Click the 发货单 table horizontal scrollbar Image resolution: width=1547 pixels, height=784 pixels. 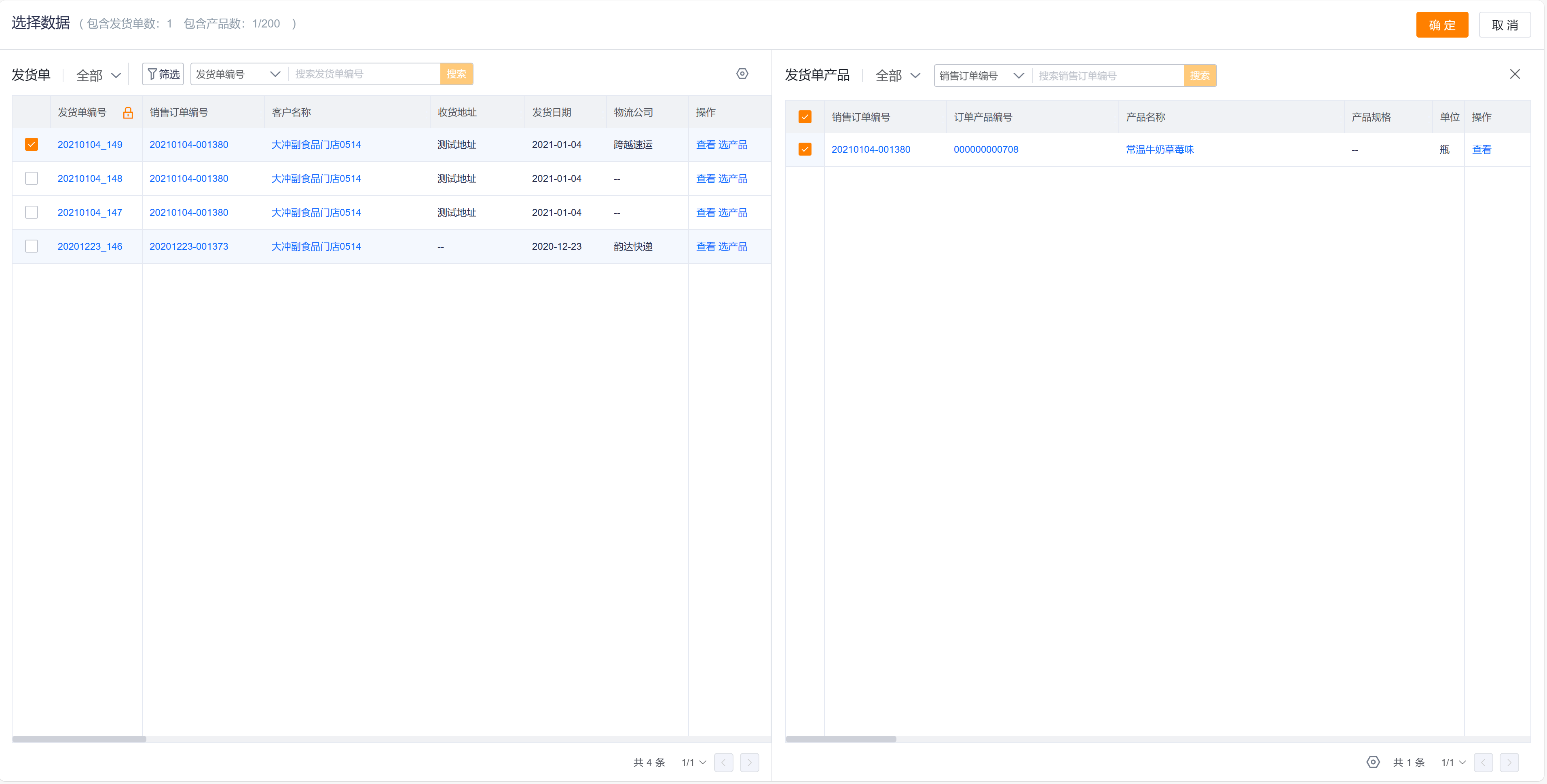click(x=79, y=739)
